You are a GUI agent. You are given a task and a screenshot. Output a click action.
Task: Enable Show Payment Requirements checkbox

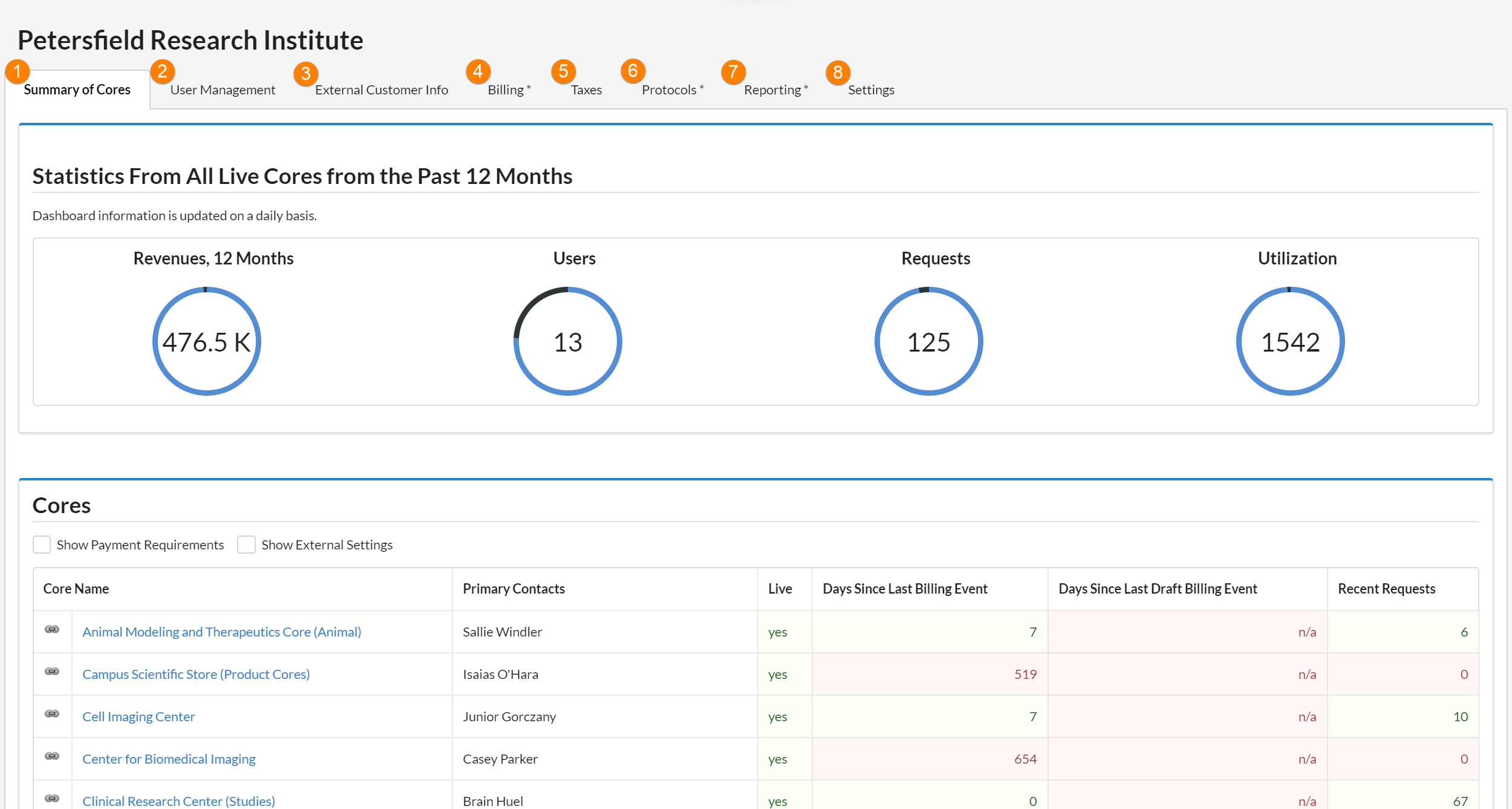click(x=42, y=545)
